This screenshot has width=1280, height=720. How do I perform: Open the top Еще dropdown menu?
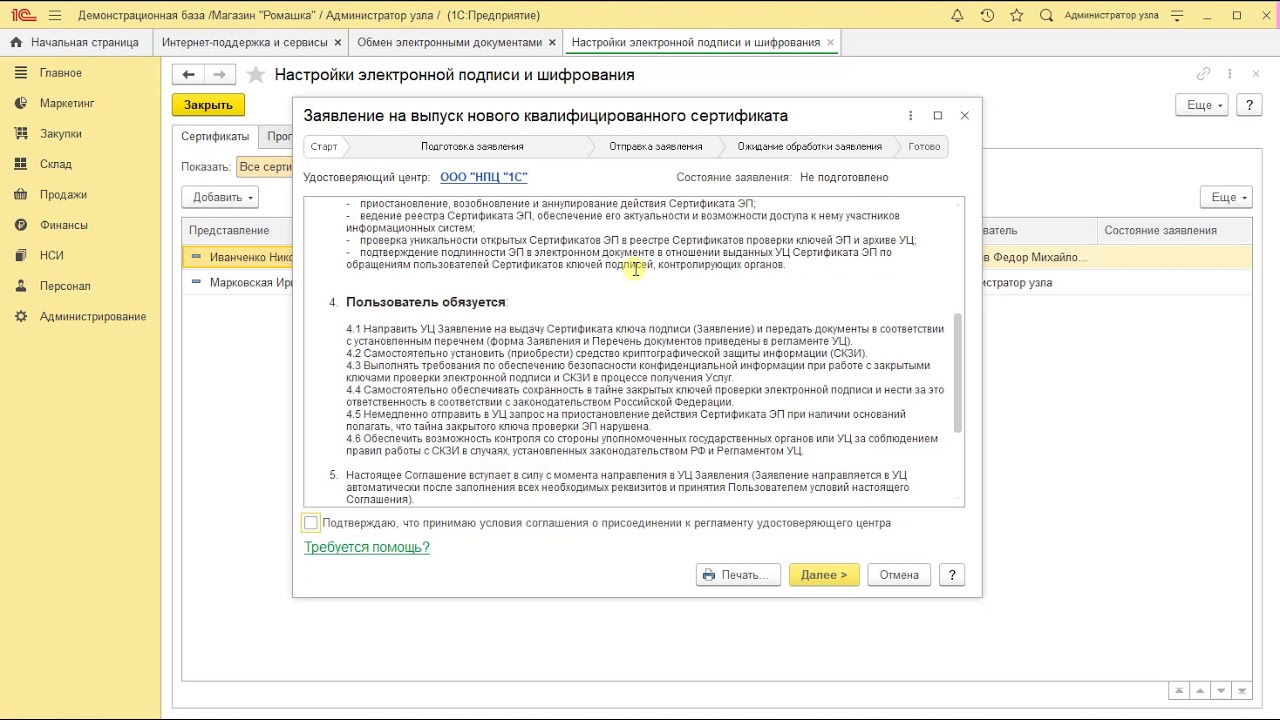(1201, 105)
